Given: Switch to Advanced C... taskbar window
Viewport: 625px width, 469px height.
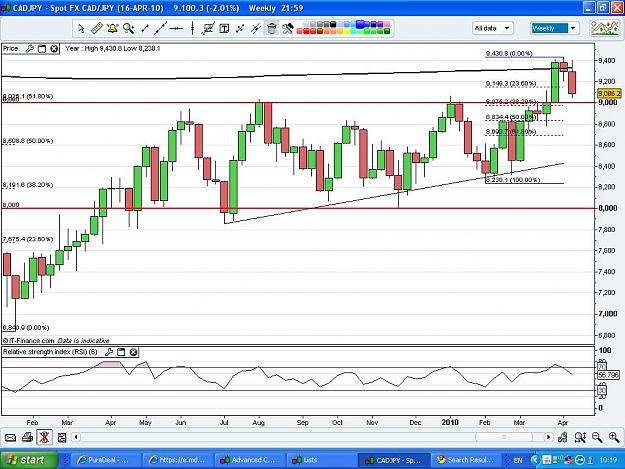Looking at the screenshot, I should point(250,460).
